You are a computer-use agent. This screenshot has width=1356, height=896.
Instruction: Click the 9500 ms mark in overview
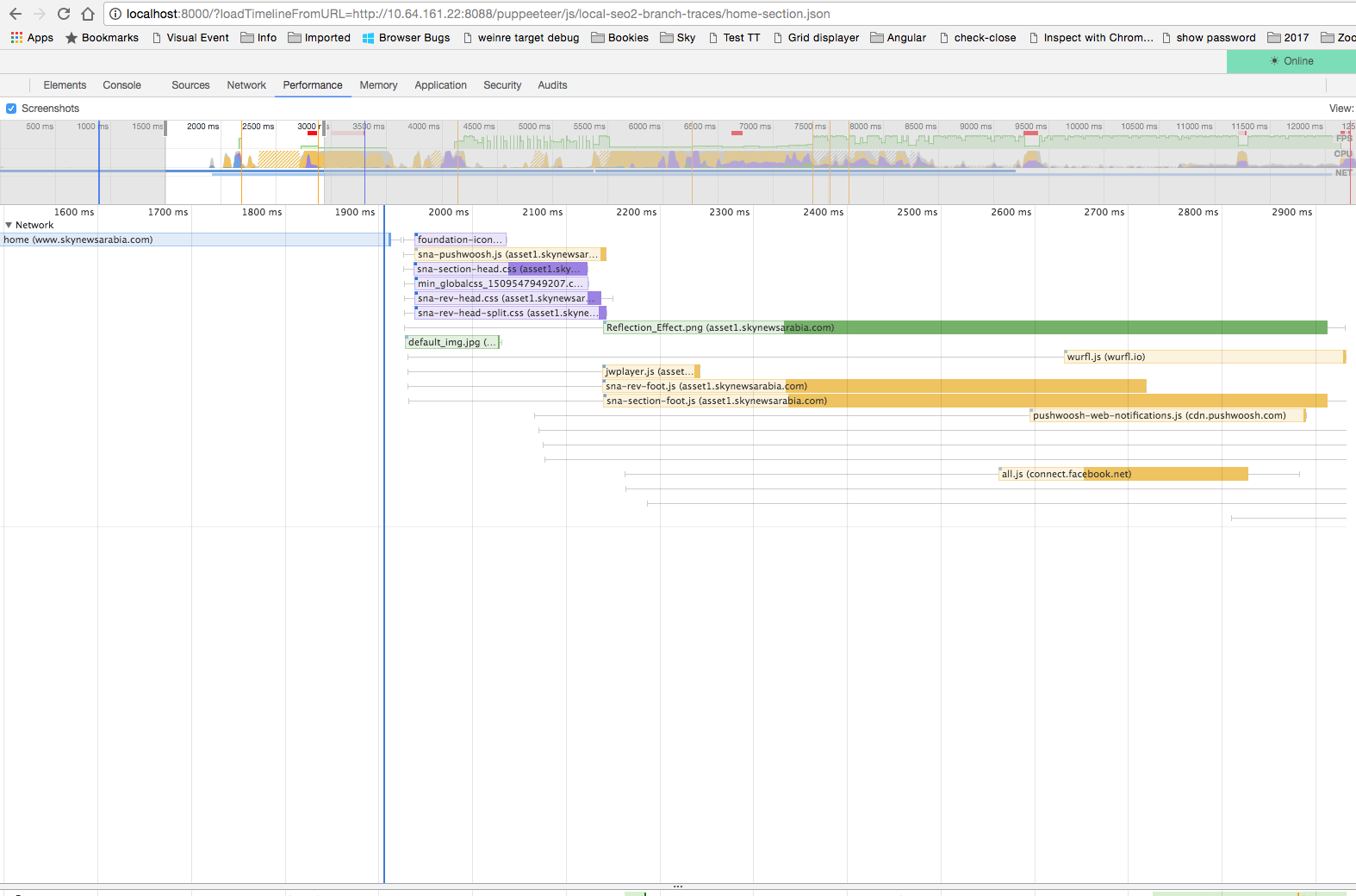click(1030, 127)
